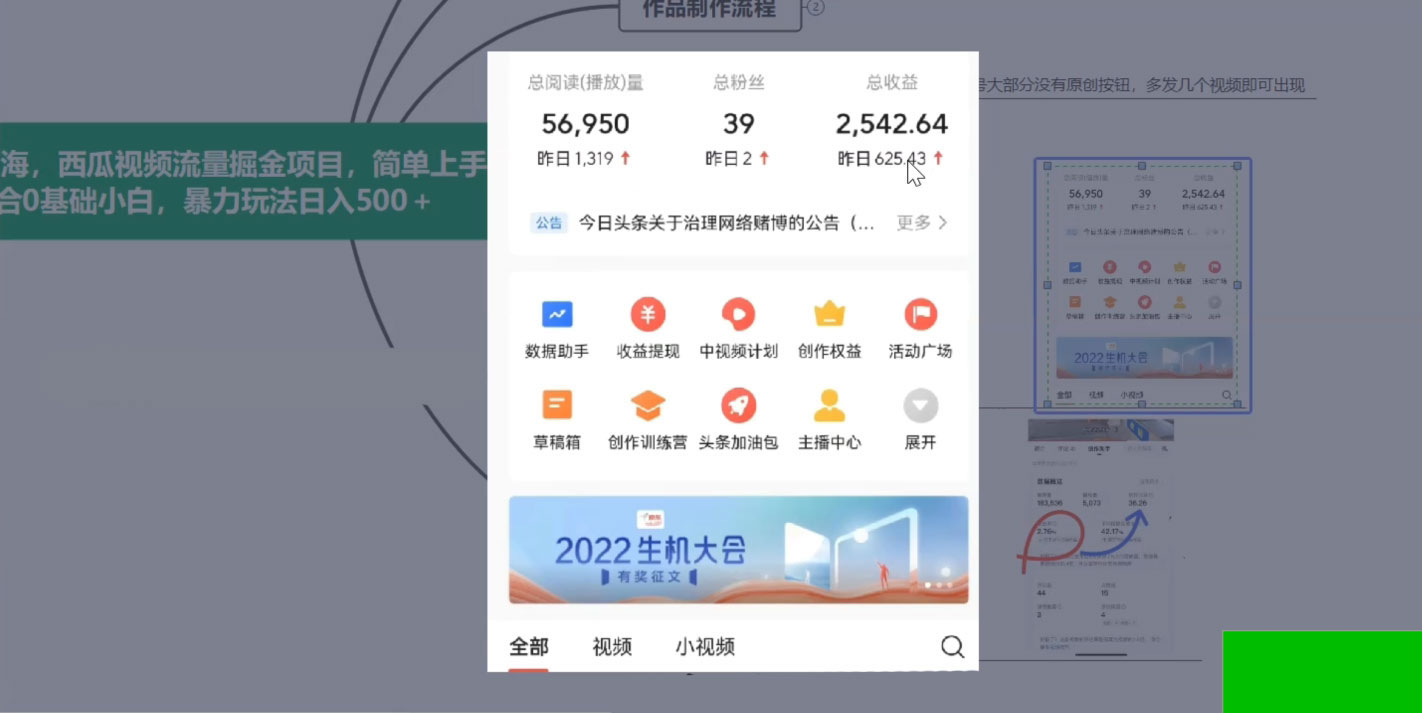Click 更多 to see more announcements
This screenshot has height=713, width=1422.
(921, 223)
